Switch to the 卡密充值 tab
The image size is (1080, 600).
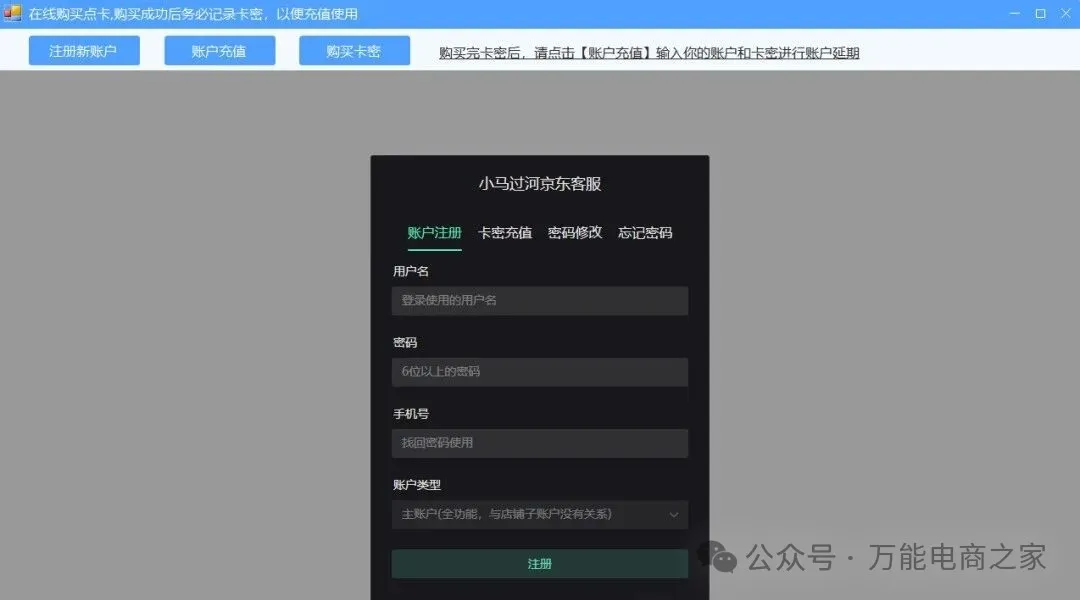pos(505,232)
